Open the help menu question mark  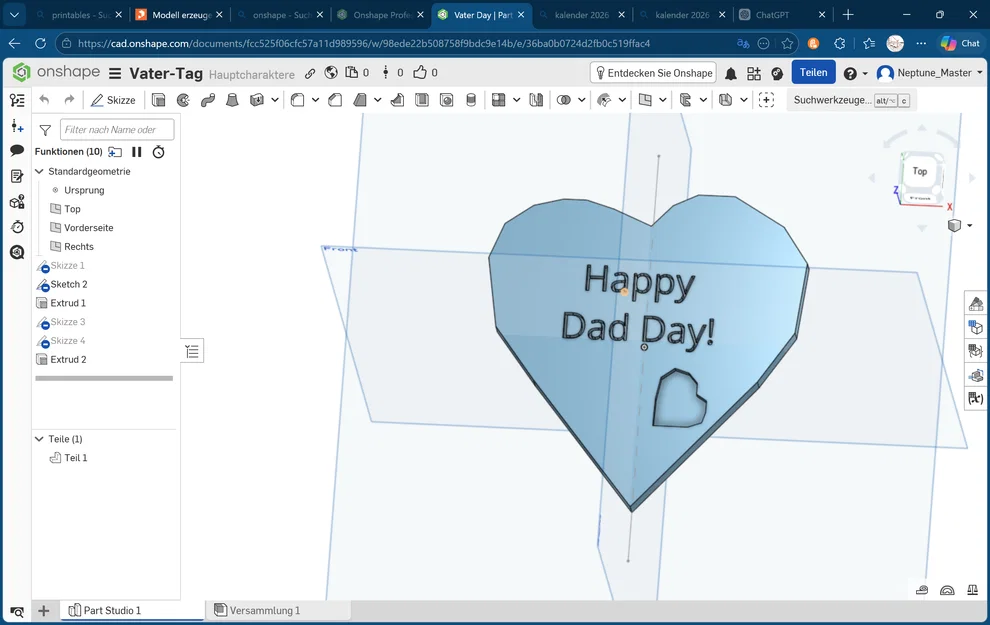click(x=850, y=74)
